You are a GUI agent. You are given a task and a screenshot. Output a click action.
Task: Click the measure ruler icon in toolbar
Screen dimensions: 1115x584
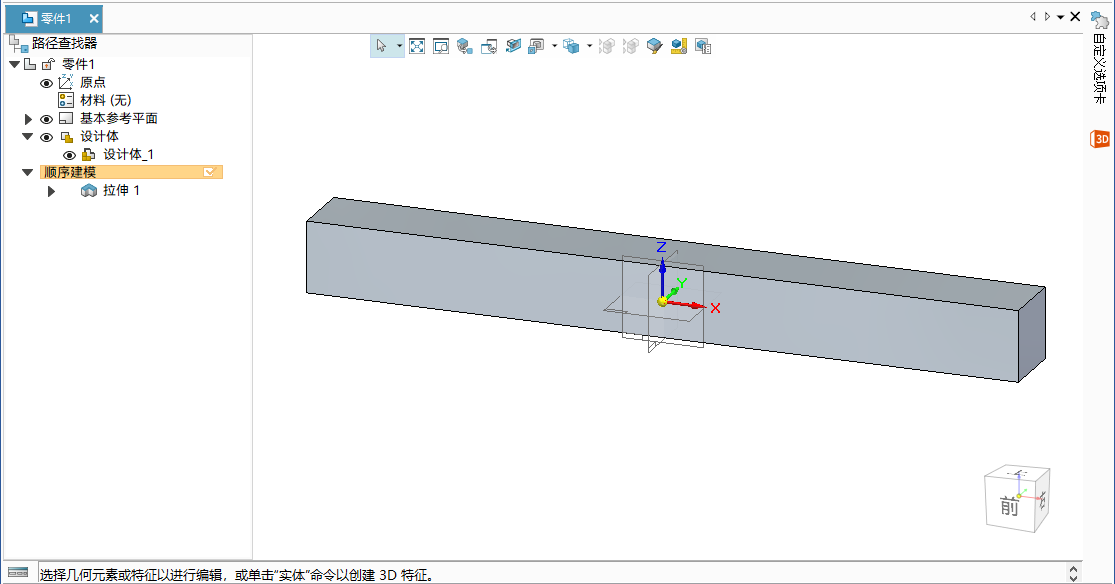(679, 46)
